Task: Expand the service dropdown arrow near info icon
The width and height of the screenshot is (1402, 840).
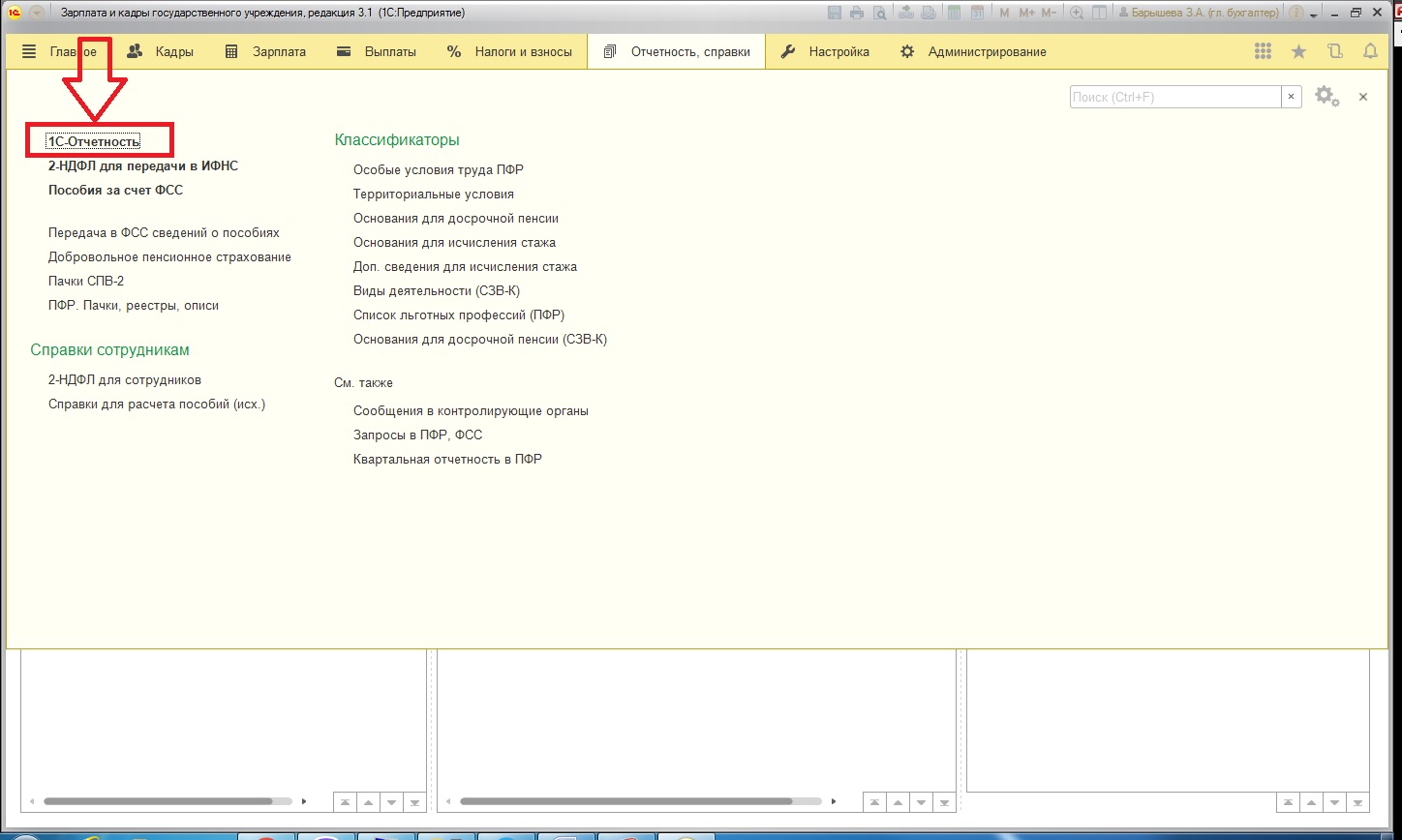Action: click(1313, 15)
